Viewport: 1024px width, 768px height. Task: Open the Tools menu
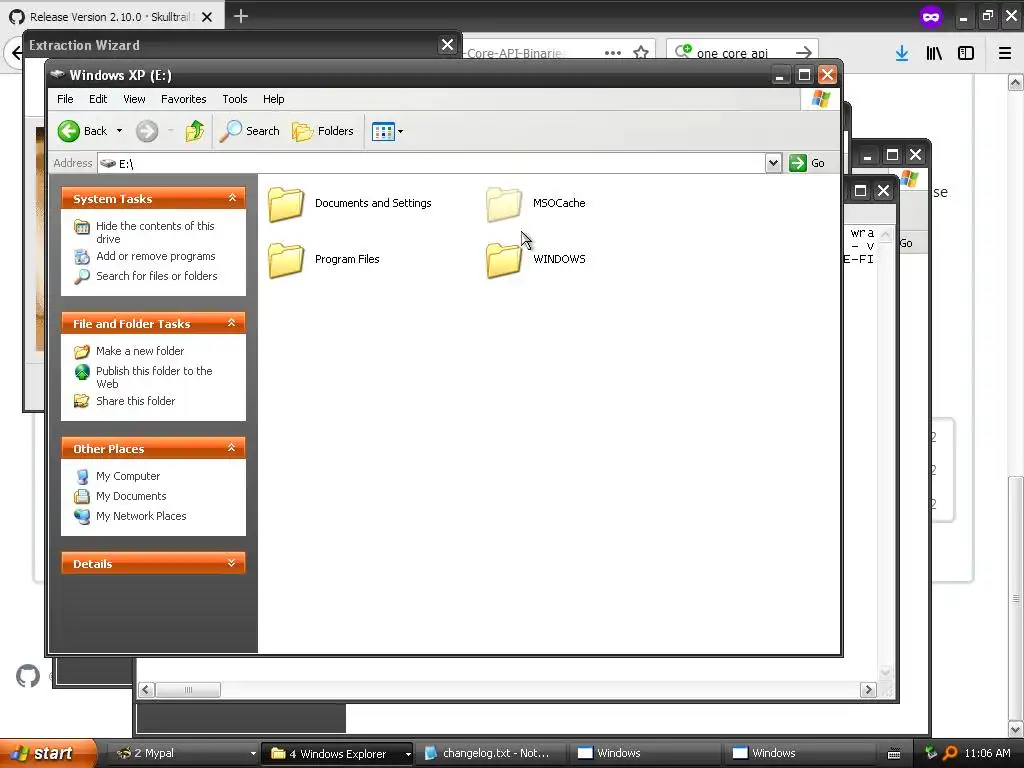click(x=234, y=99)
